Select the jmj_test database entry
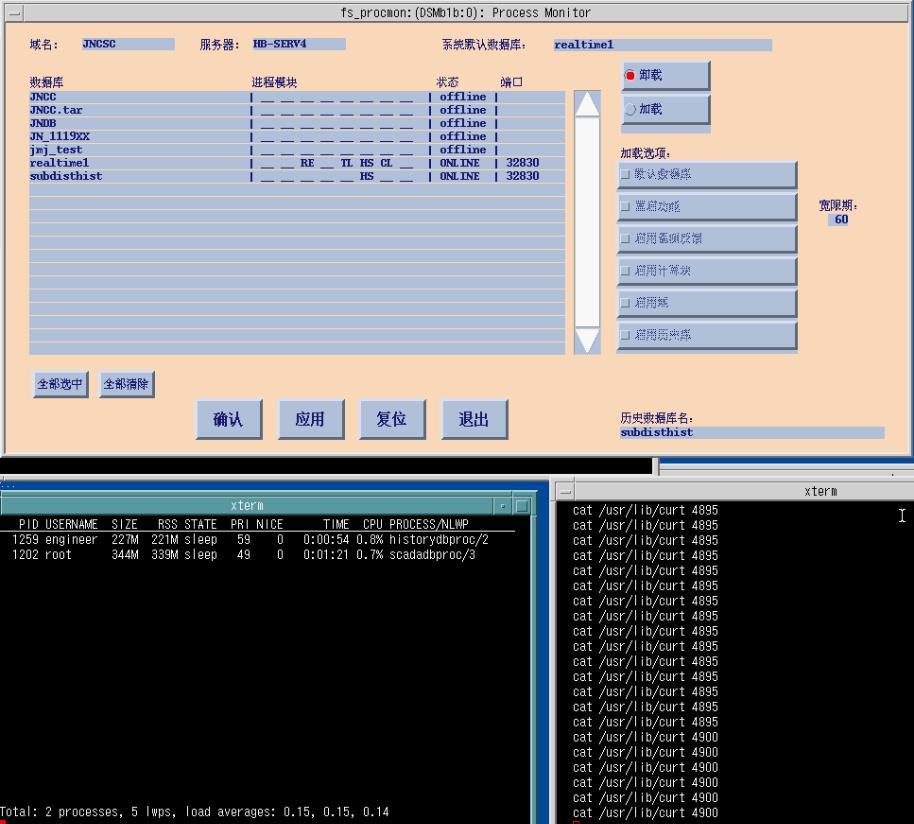Screen dimensions: 914x824 point(56,150)
